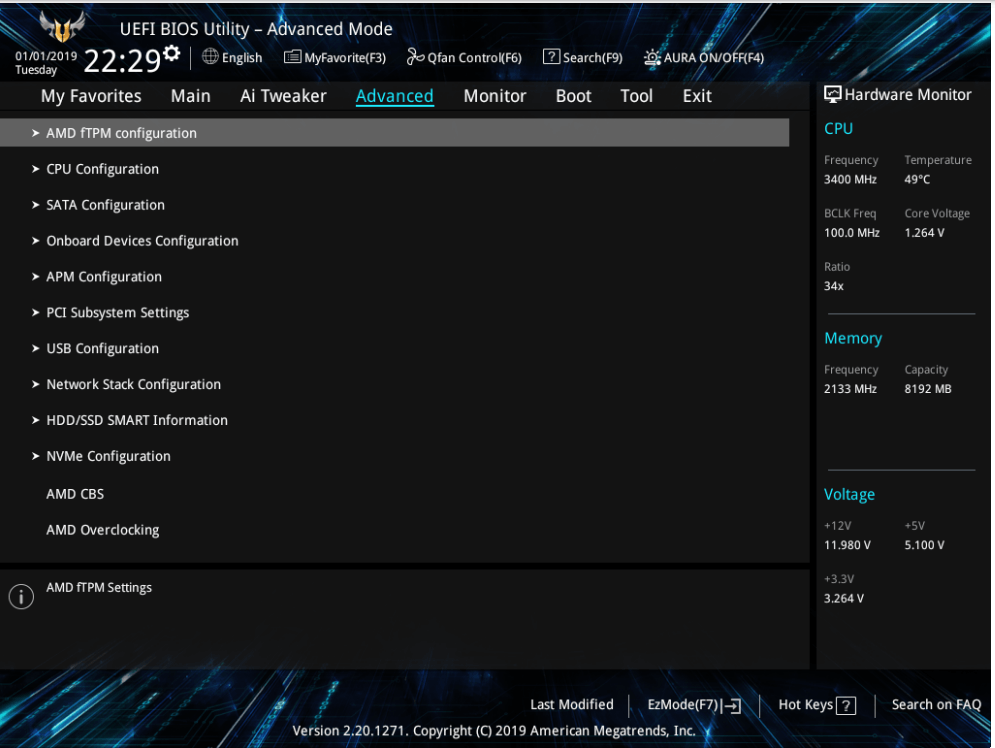
Task: Expand Network Stack Configuration arrow
Action: [36, 384]
